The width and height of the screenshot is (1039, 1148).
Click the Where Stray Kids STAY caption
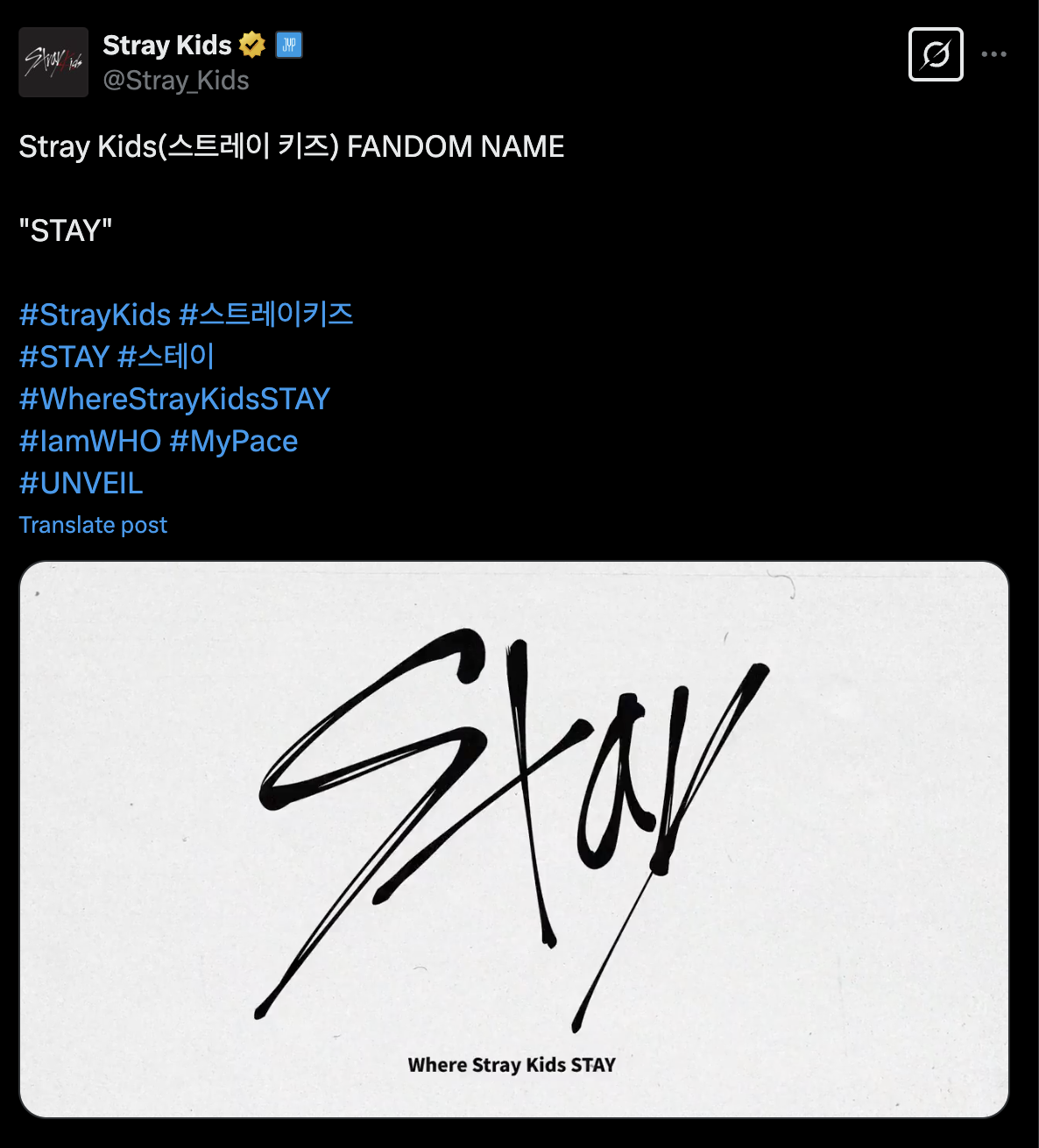512,1065
